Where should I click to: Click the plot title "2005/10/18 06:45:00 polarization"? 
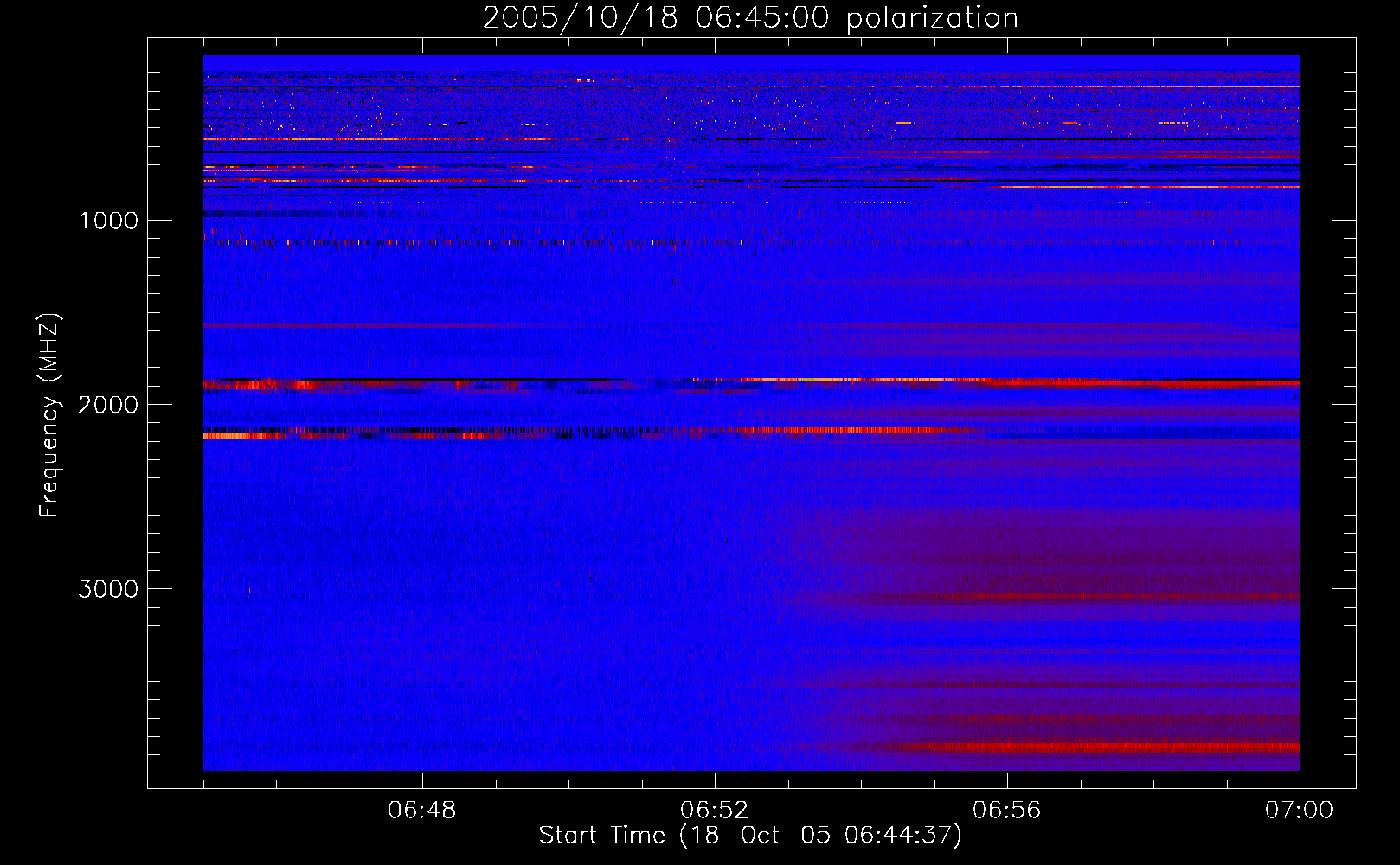[750, 18]
